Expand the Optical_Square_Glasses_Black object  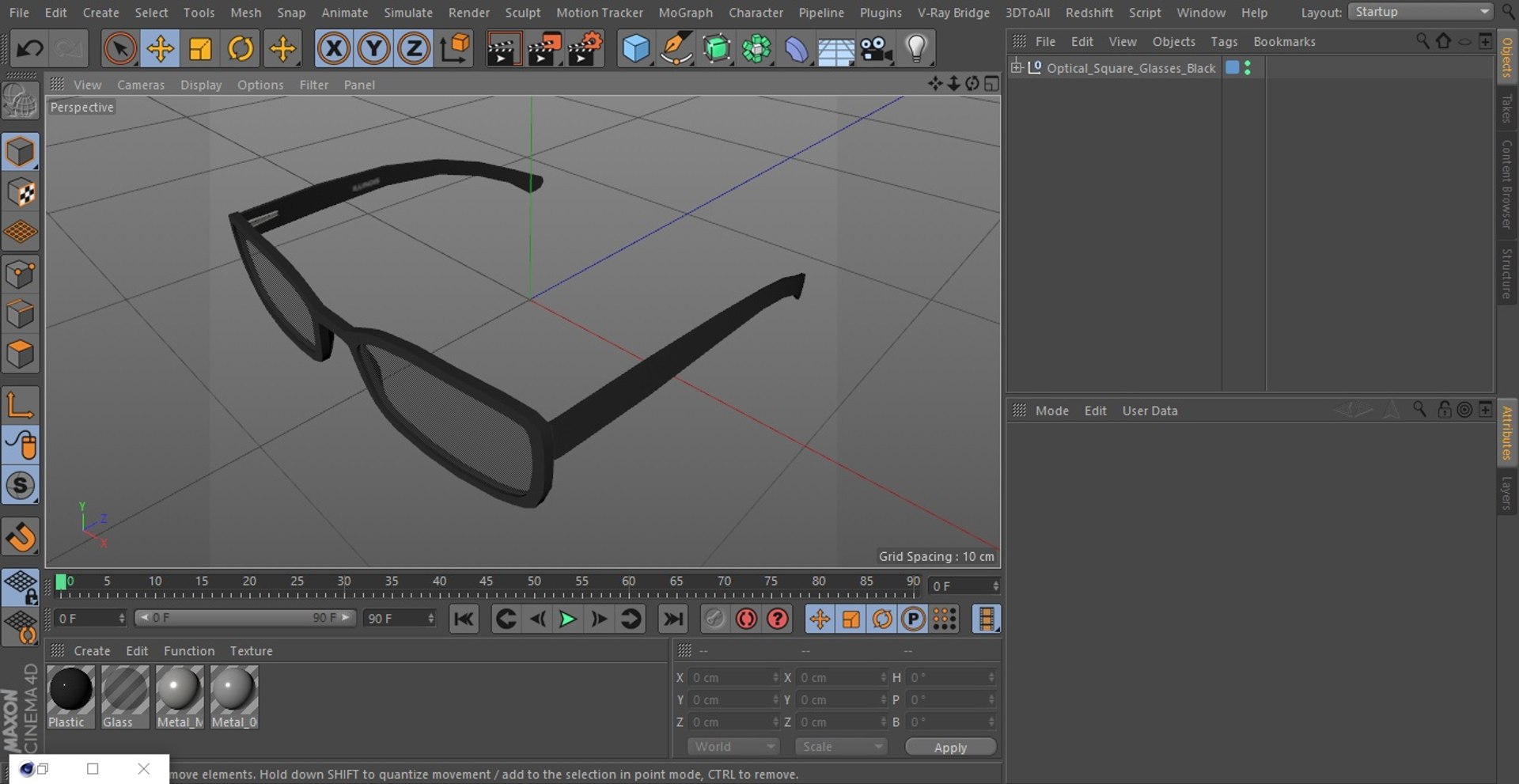point(1017,67)
